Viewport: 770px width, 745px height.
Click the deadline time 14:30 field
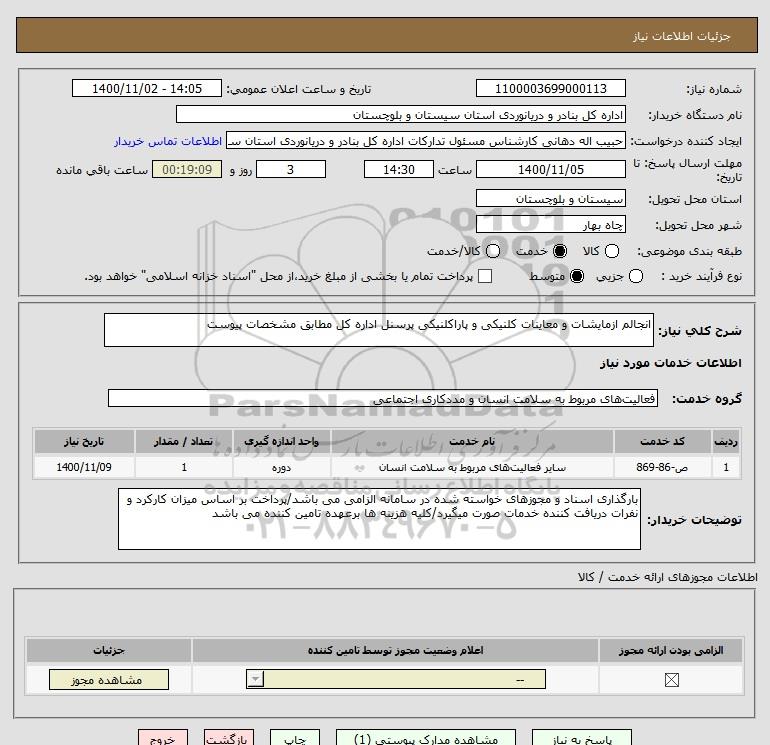click(399, 169)
